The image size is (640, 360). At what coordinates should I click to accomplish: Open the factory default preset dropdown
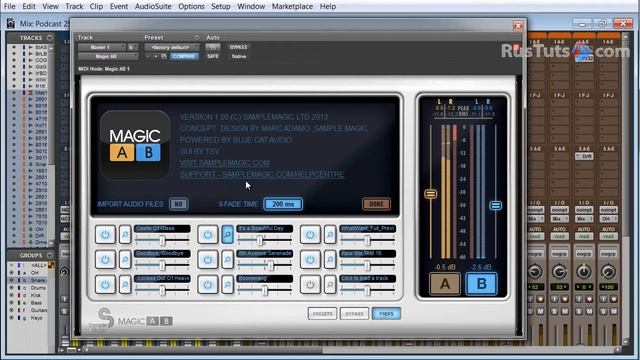pos(172,47)
